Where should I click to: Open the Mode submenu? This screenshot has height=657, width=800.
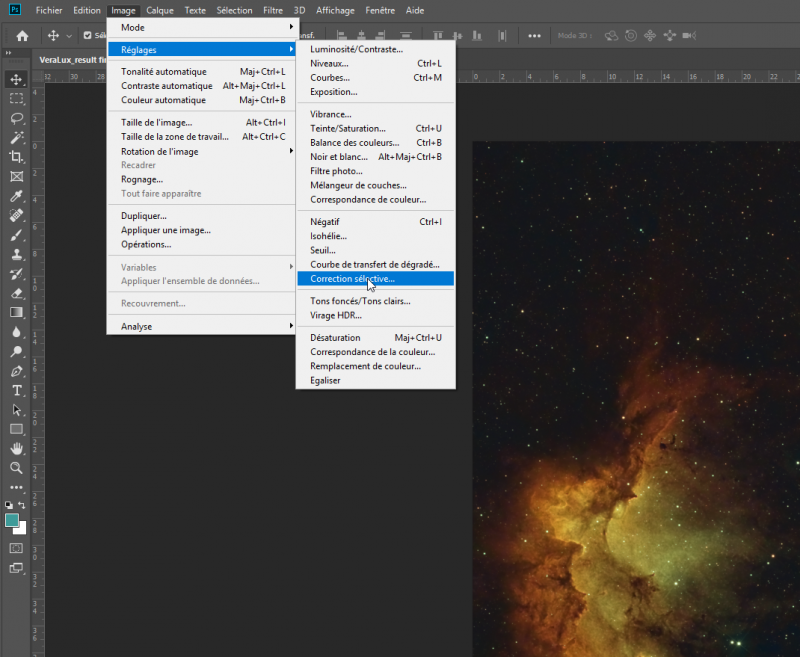click(x=203, y=28)
